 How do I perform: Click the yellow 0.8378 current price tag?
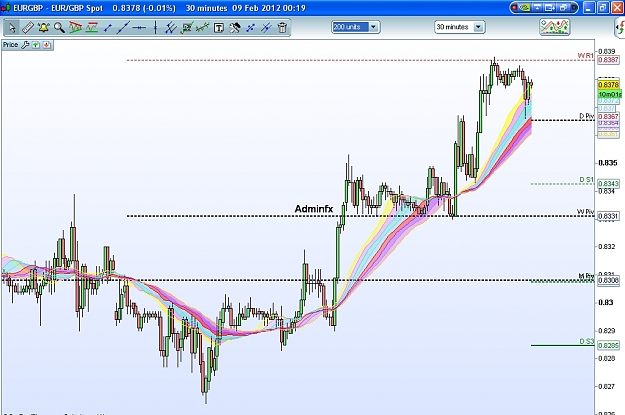(608, 85)
